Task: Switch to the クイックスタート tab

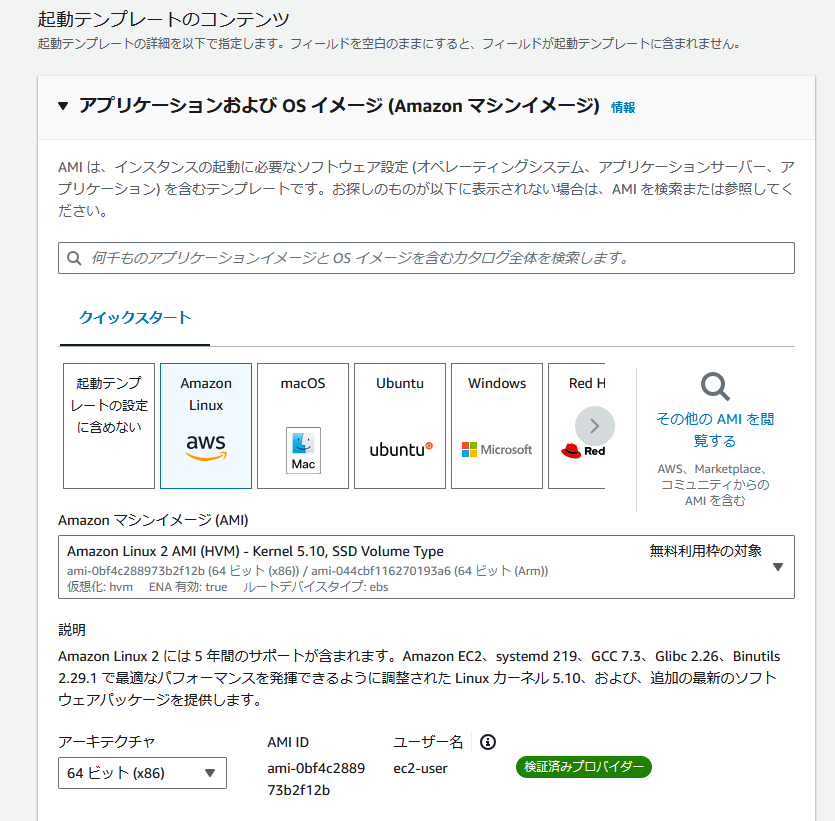Action: pyautogui.click(x=135, y=318)
